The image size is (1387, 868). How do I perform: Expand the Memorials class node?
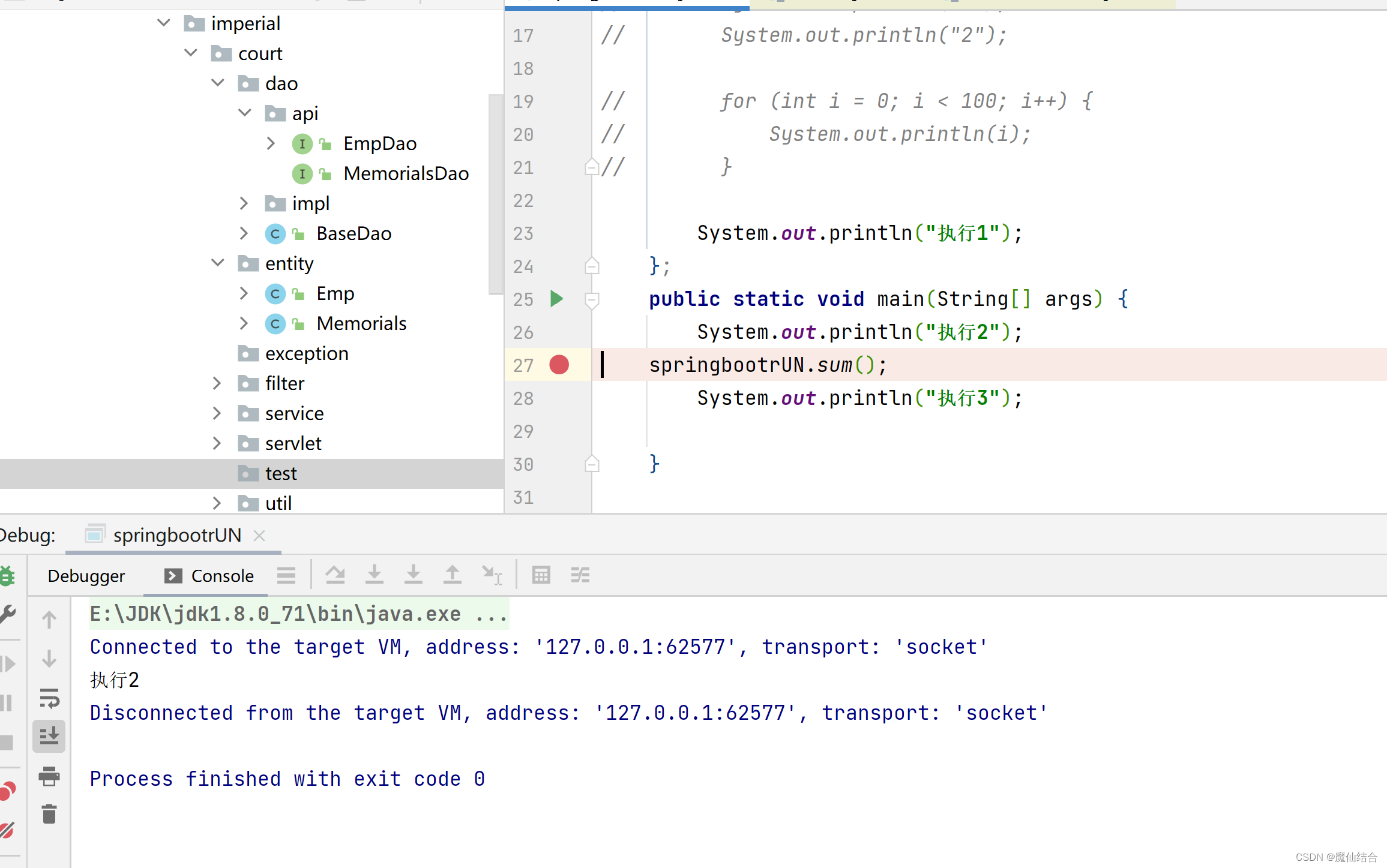244,323
